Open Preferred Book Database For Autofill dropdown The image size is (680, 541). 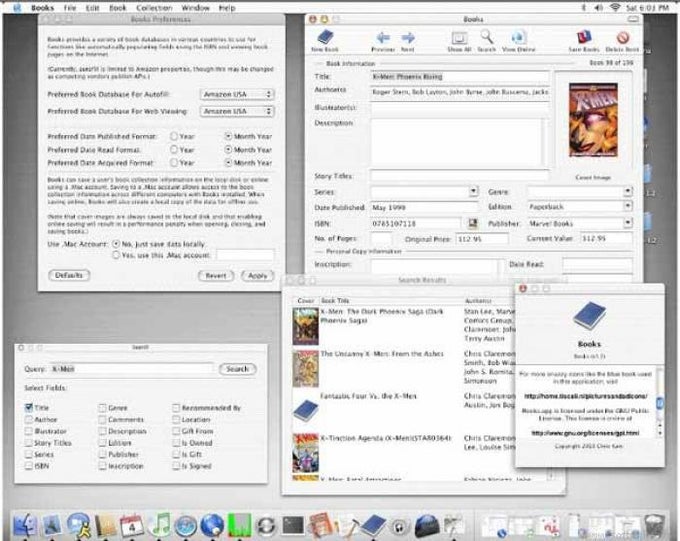[237, 94]
